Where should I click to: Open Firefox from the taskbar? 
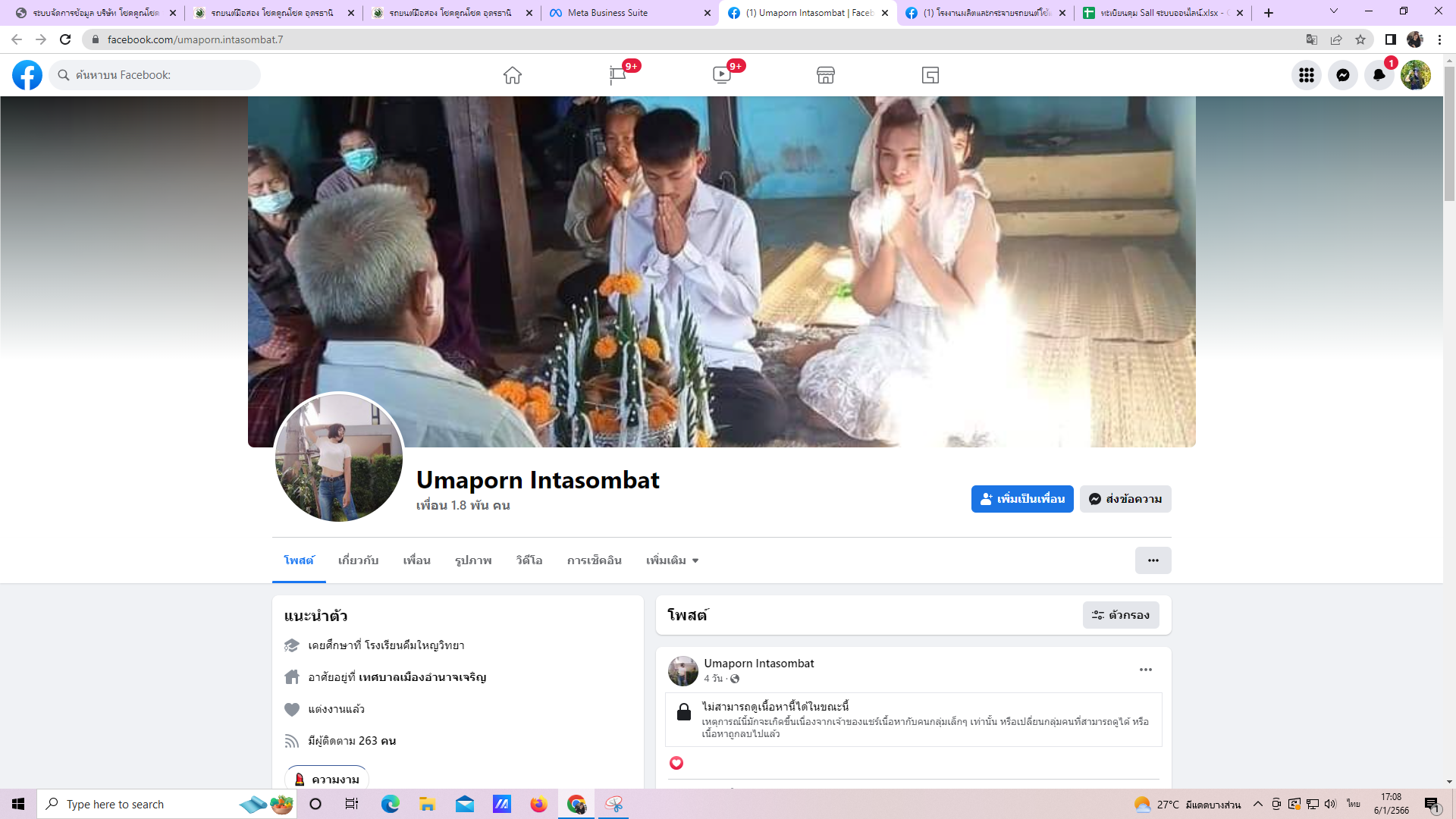(538, 805)
